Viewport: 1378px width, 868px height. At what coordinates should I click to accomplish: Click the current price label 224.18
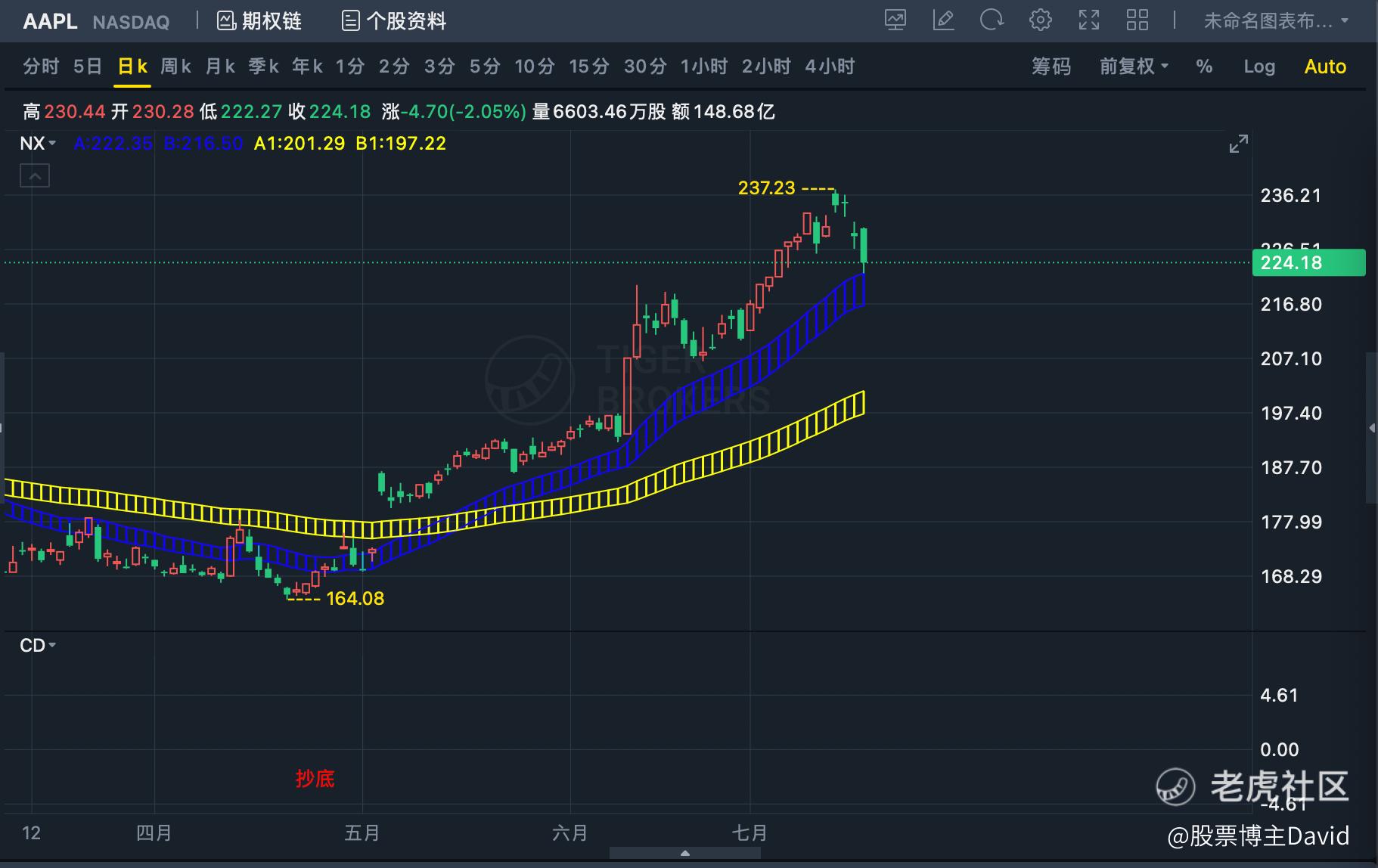1308,262
